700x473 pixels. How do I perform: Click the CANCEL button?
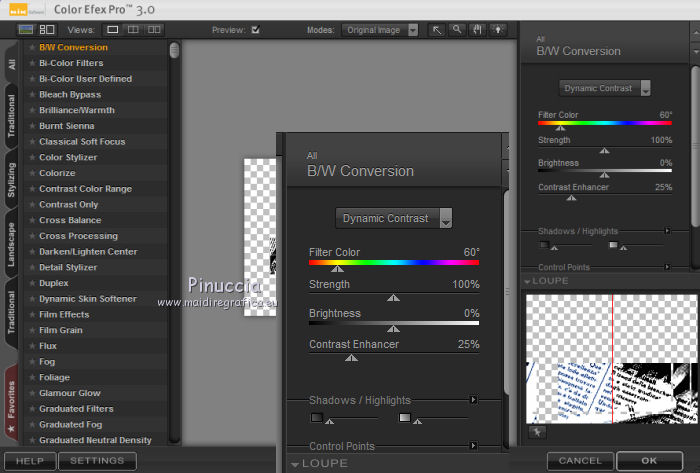pos(580,461)
